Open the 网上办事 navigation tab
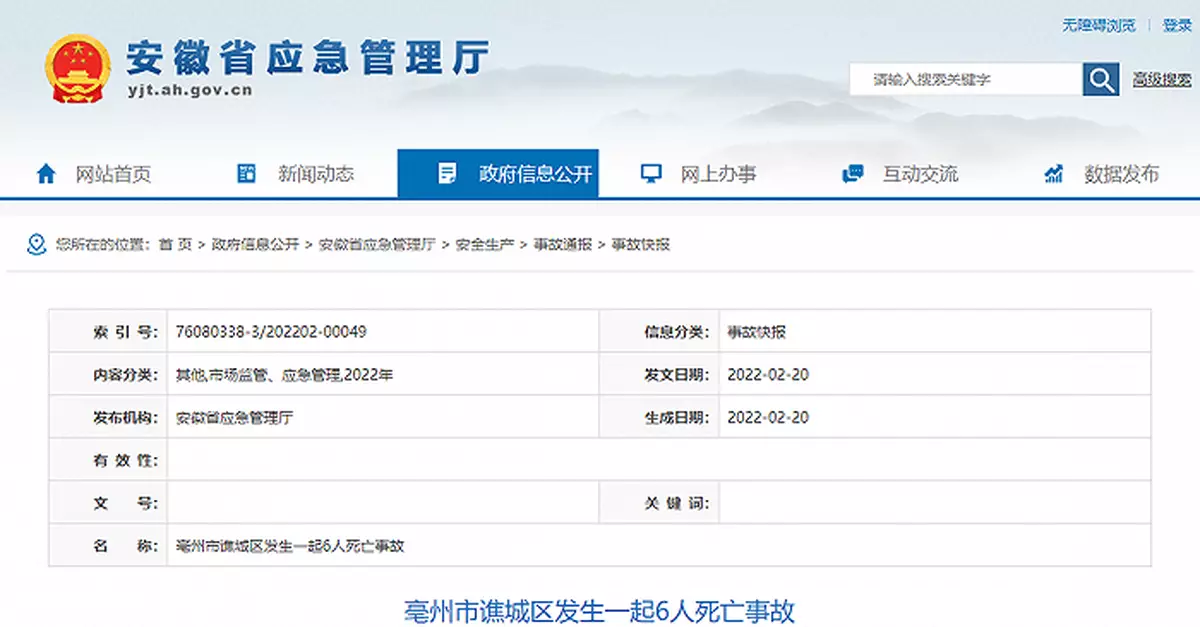This screenshot has width=1200, height=627. click(718, 174)
